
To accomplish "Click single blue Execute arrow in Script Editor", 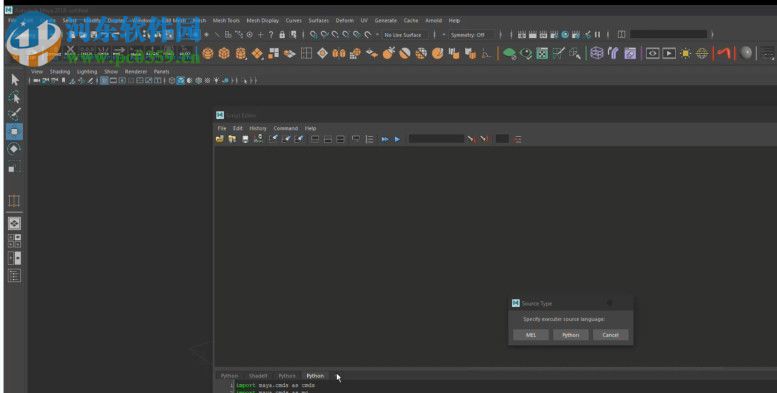I will coord(397,139).
